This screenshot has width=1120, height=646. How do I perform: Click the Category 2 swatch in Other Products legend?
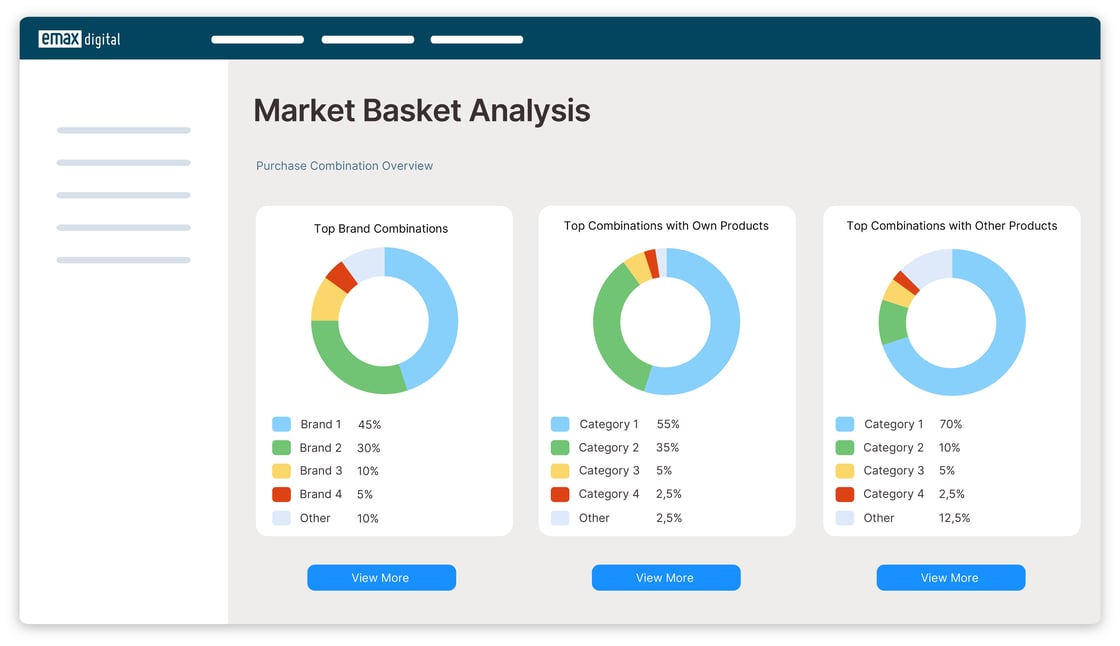click(x=845, y=447)
